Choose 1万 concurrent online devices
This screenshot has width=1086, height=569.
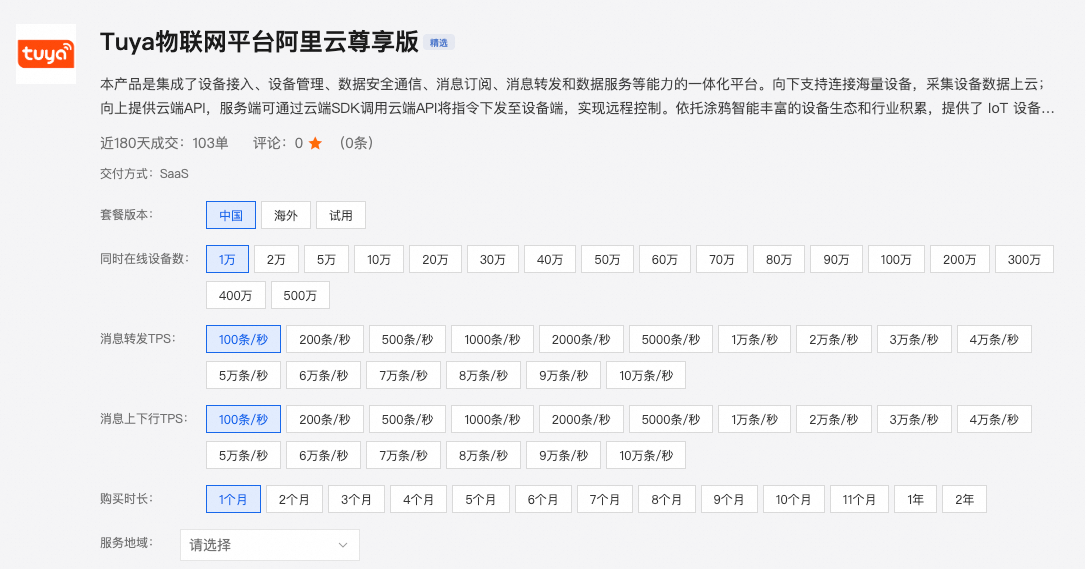[x=227, y=260]
